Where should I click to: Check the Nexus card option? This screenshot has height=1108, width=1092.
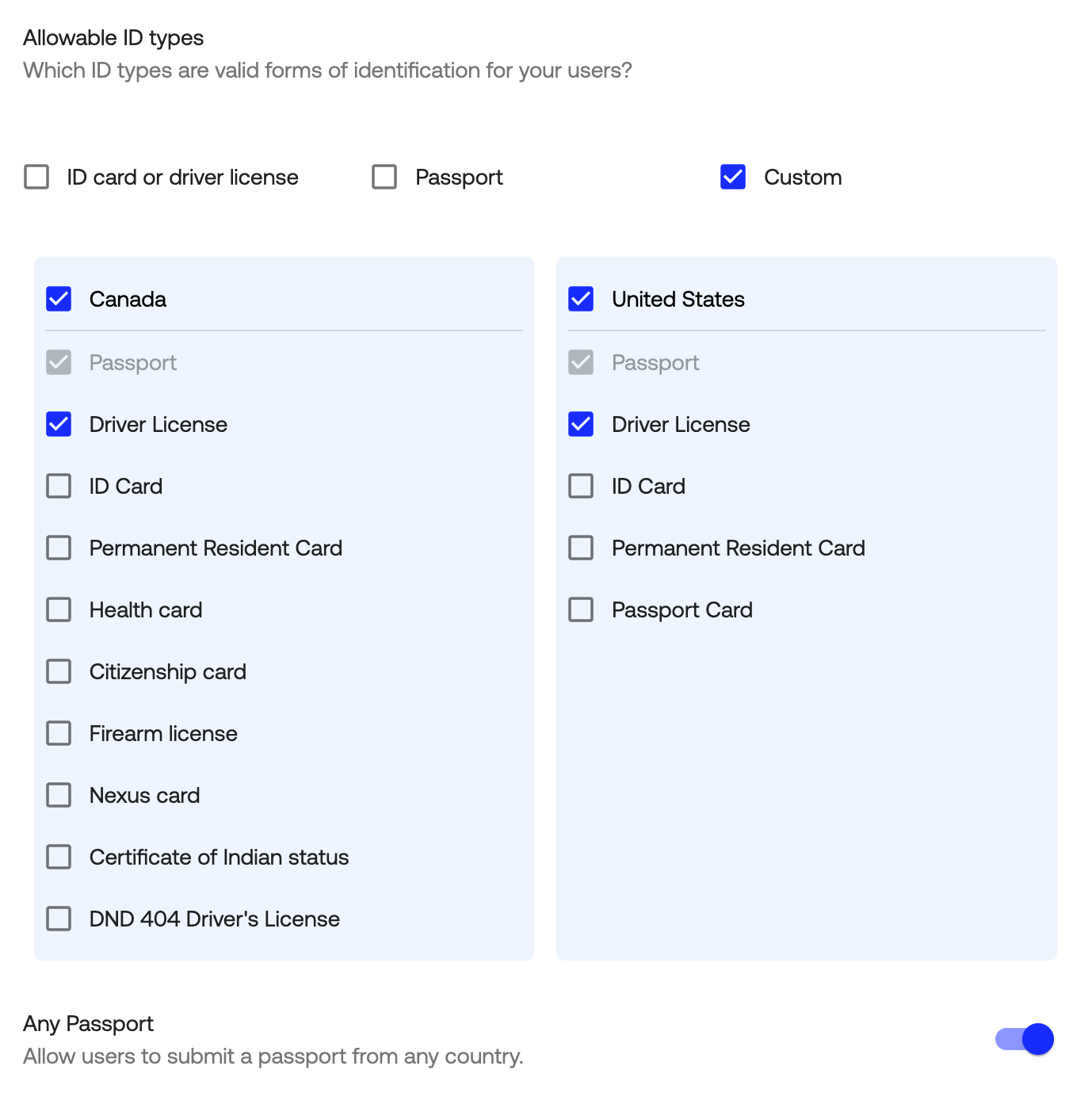[x=59, y=795]
